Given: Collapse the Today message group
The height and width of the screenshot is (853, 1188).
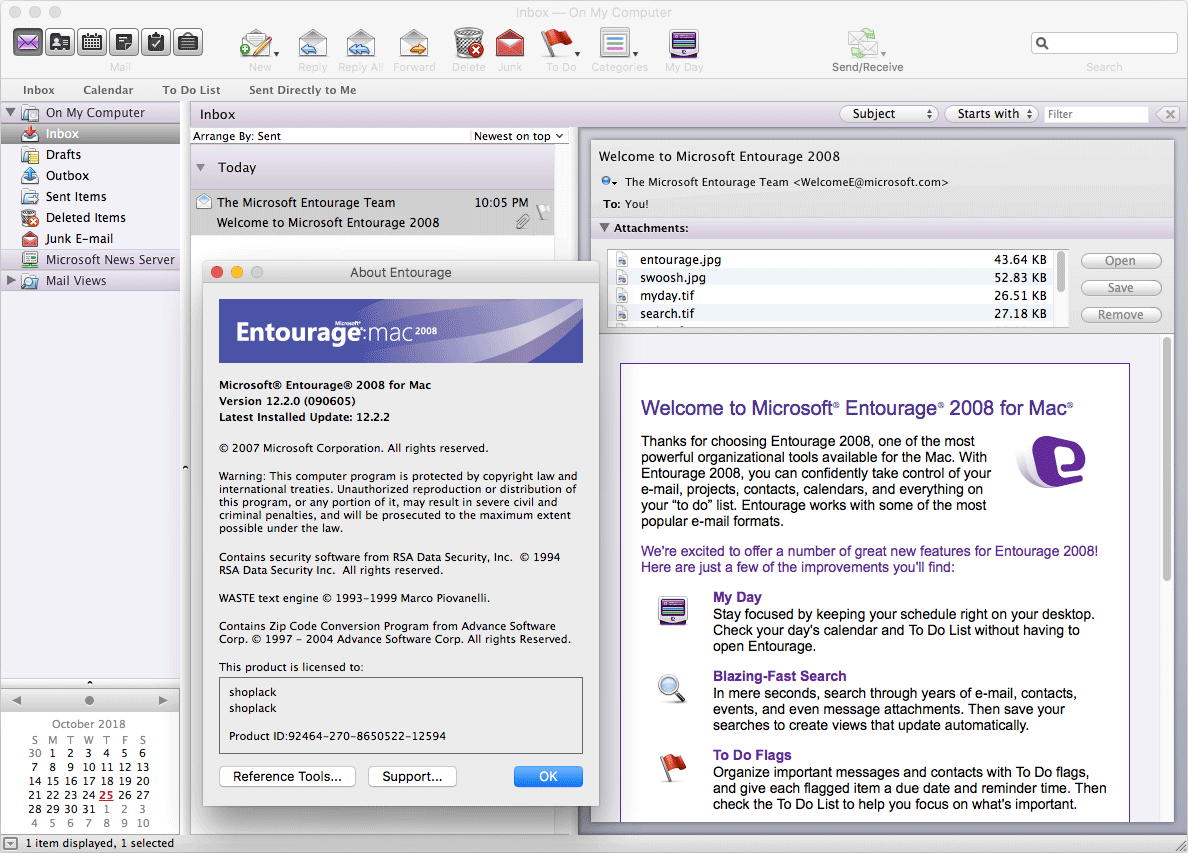Looking at the screenshot, I should 201,167.
